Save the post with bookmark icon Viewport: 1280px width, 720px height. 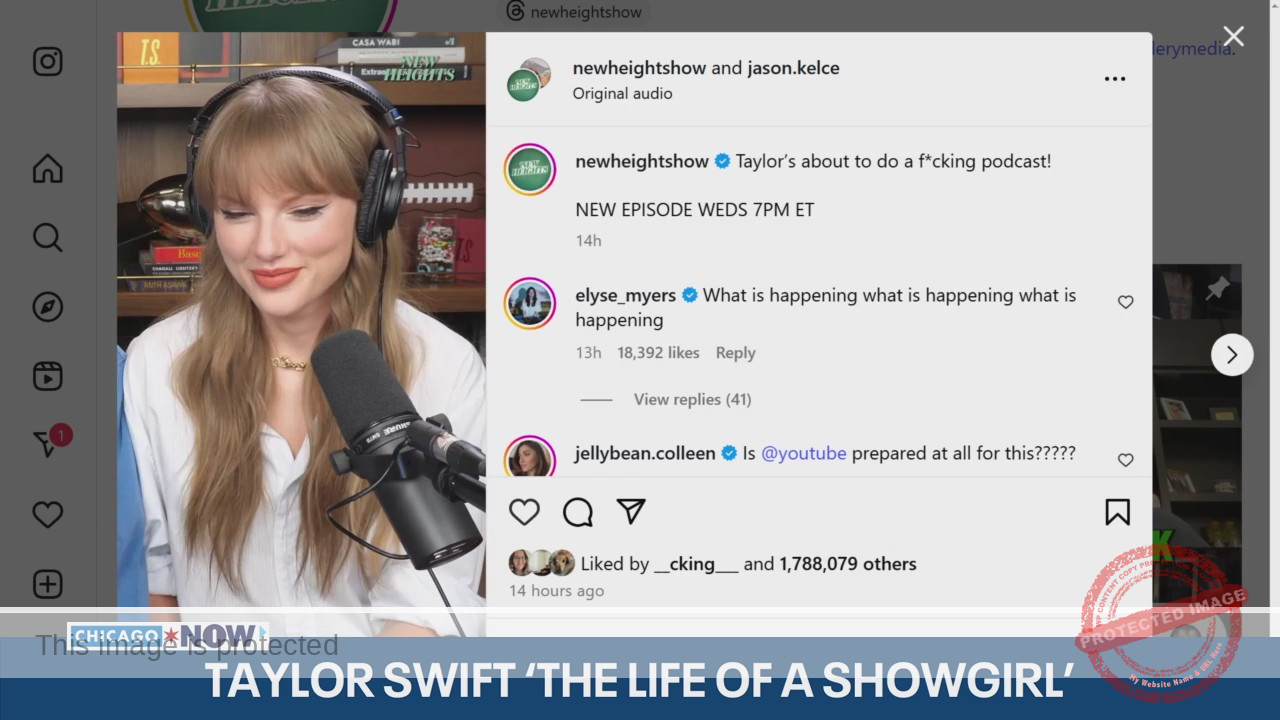1117,512
